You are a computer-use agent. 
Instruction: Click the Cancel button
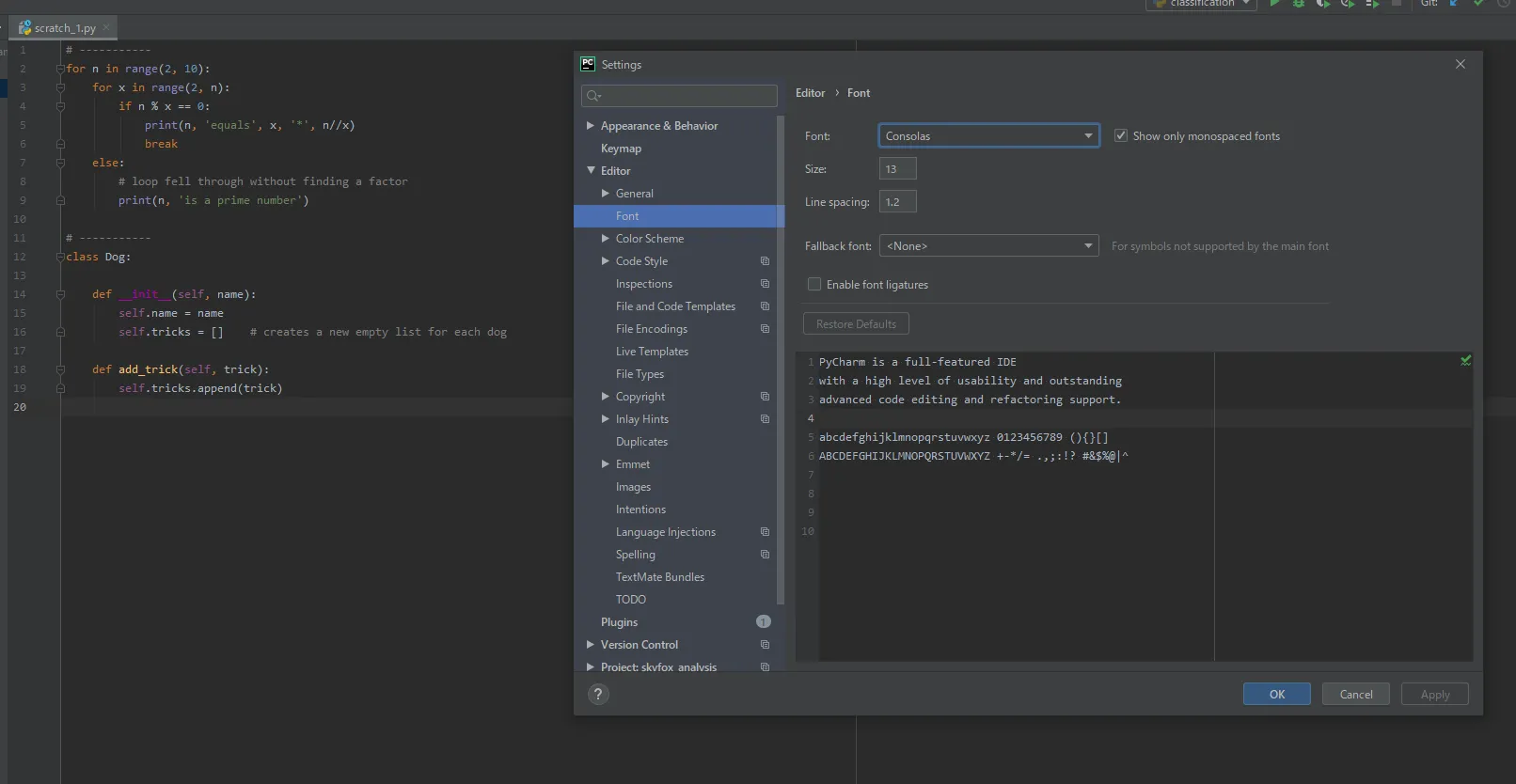tap(1355, 694)
